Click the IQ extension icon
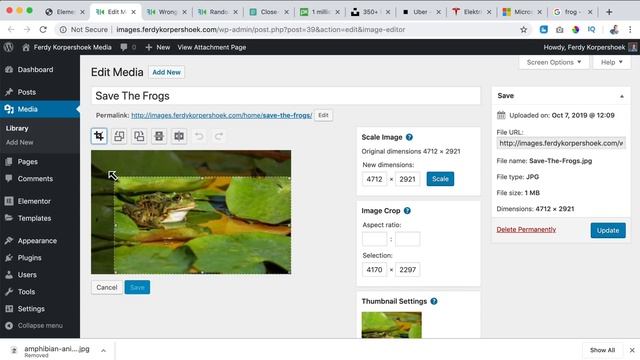 coord(591,29)
